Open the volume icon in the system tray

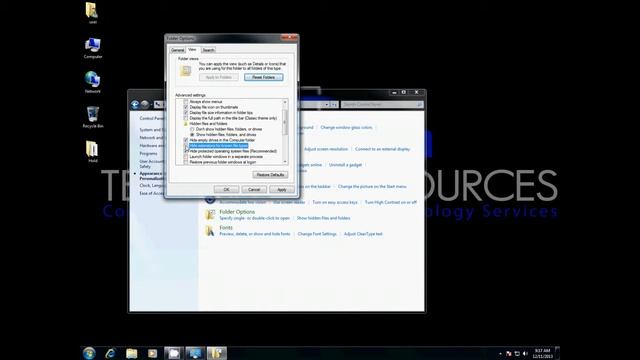pos(525,353)
